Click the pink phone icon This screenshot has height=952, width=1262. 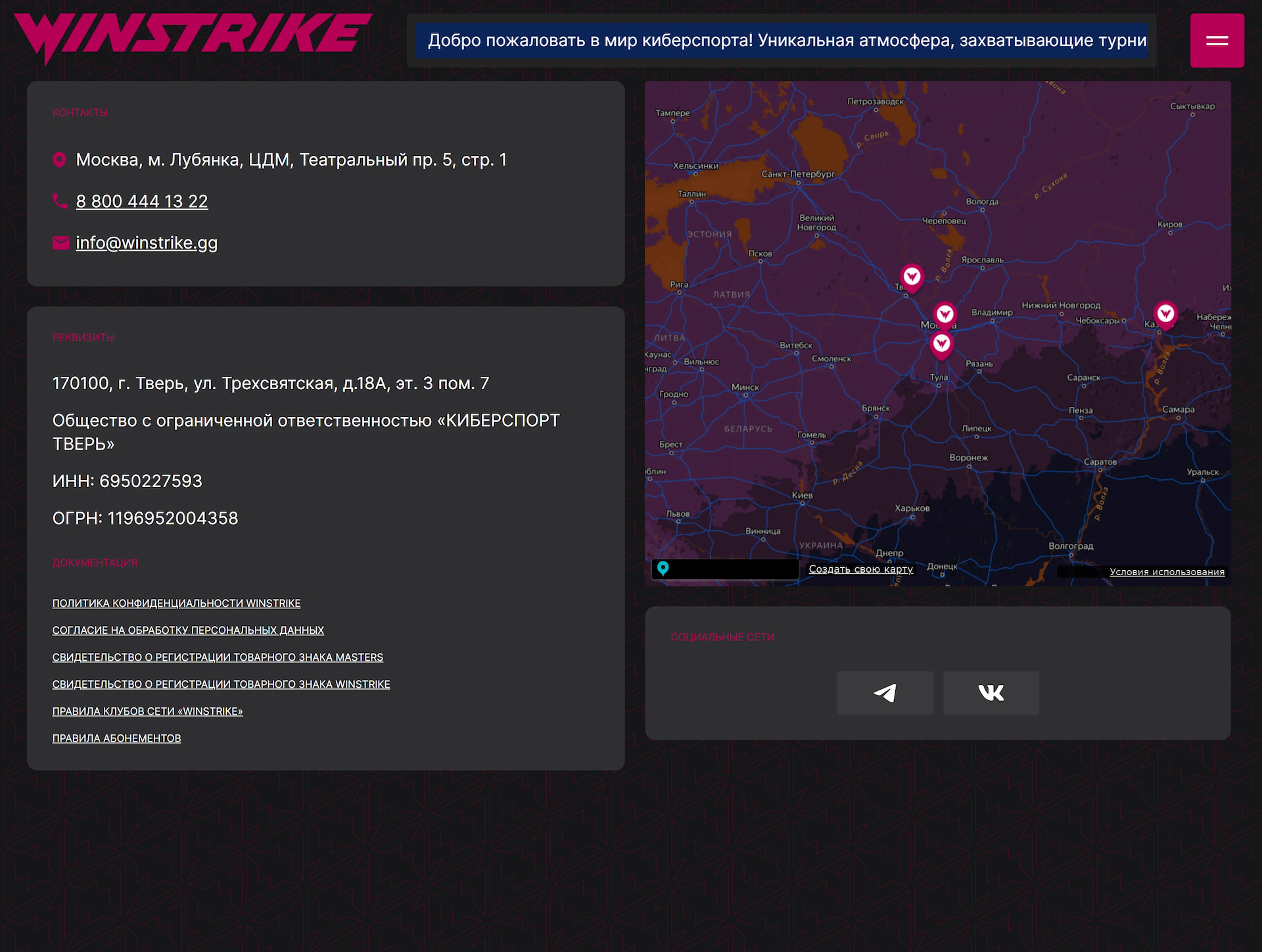click(60, 201)
